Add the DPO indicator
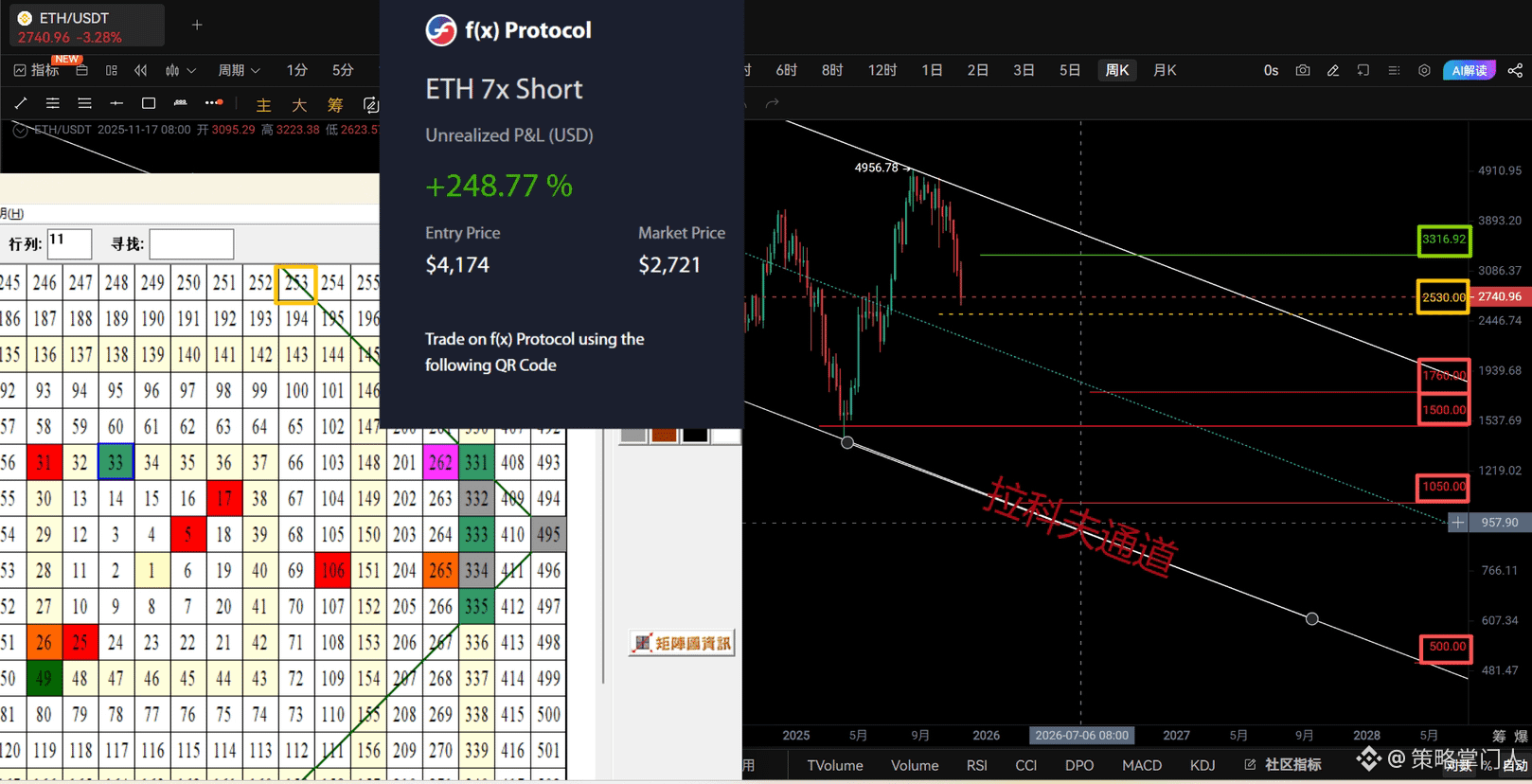Image resolution: width=1532 pixels, height=784 pixels. (x=1079, y=765)
